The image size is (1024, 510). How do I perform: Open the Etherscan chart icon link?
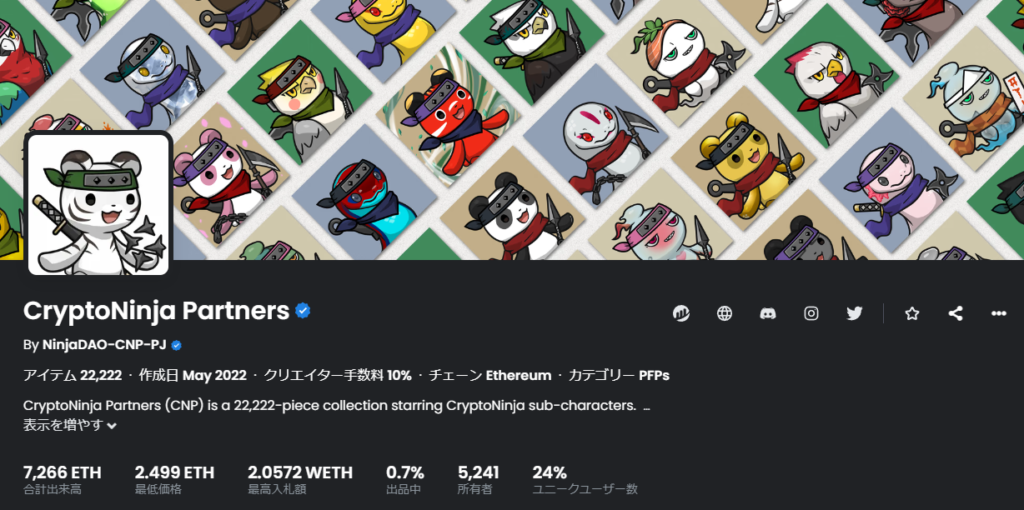coord(680,313)
